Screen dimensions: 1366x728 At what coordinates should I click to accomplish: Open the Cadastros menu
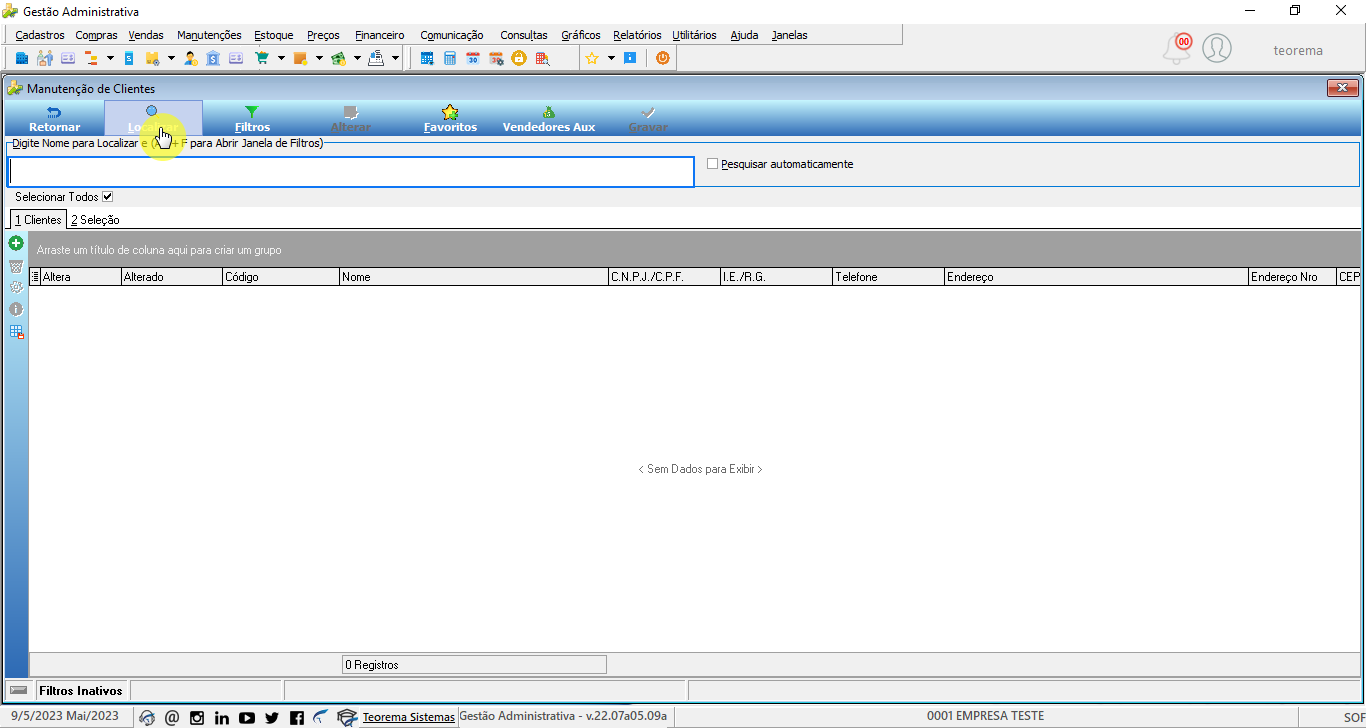[x=40, y=35]
